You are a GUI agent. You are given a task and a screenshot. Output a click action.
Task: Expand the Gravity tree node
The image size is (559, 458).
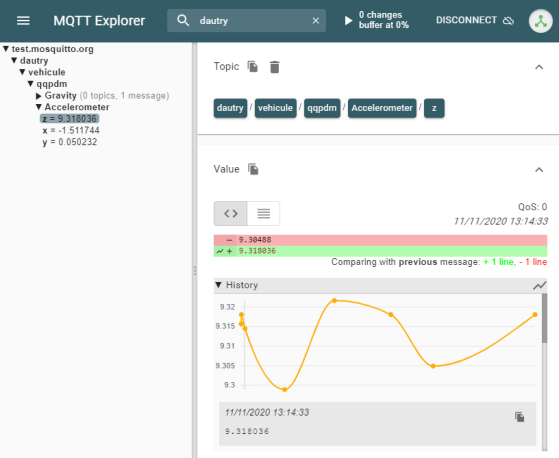coord(39,96)
